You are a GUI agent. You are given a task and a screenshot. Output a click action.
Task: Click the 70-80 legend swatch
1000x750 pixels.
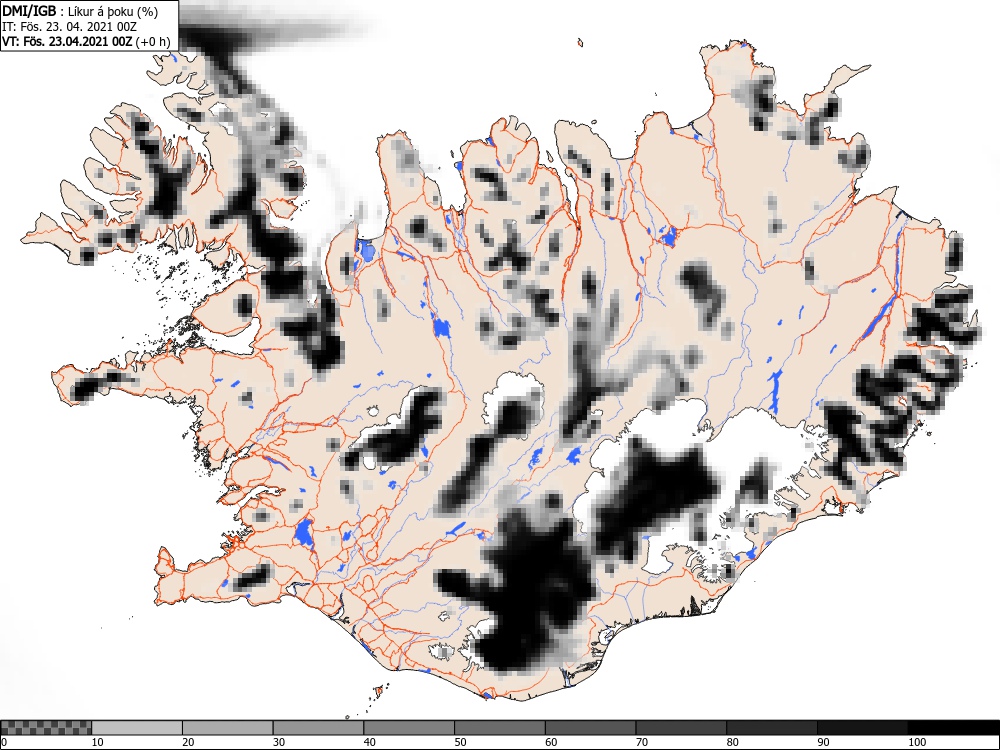coord(680,728)
